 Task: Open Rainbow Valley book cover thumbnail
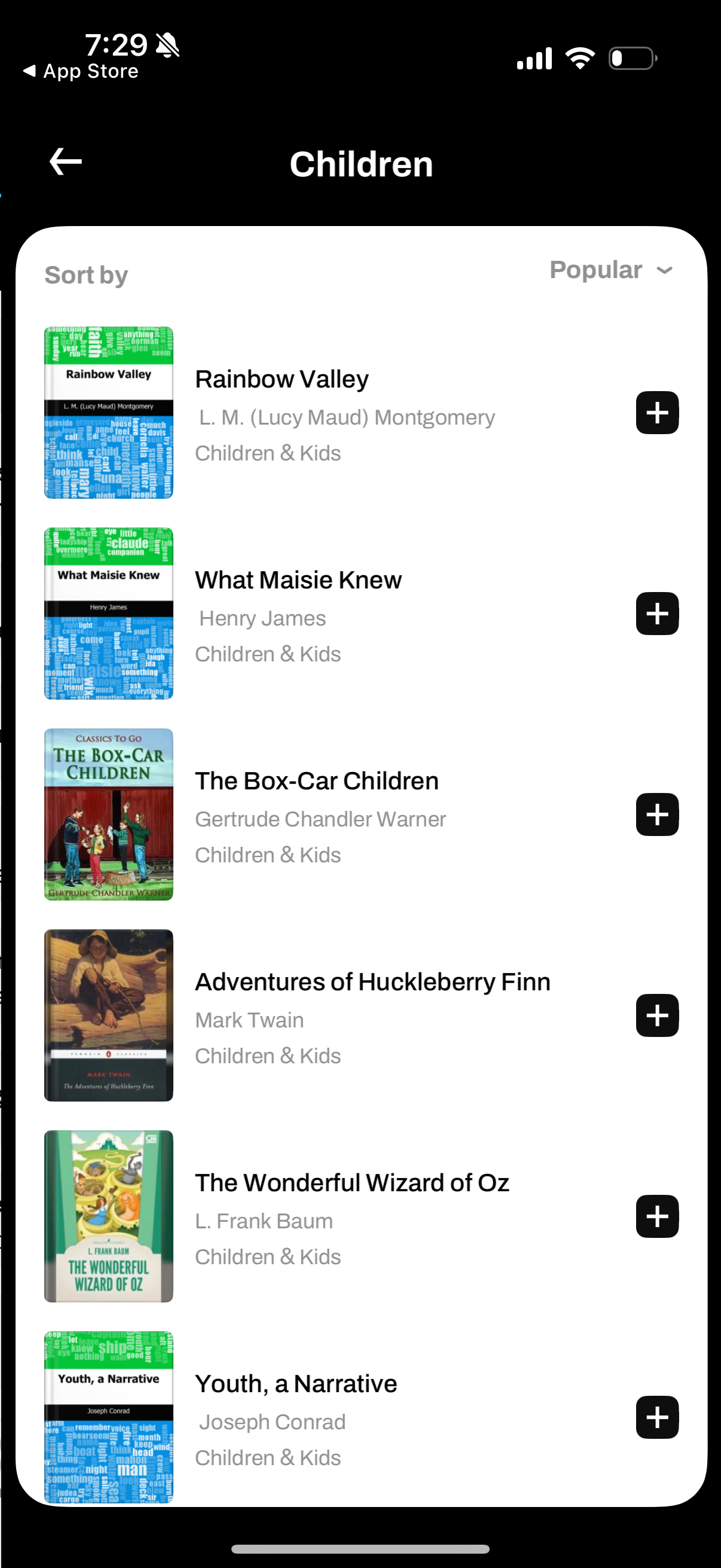(109, 413)
